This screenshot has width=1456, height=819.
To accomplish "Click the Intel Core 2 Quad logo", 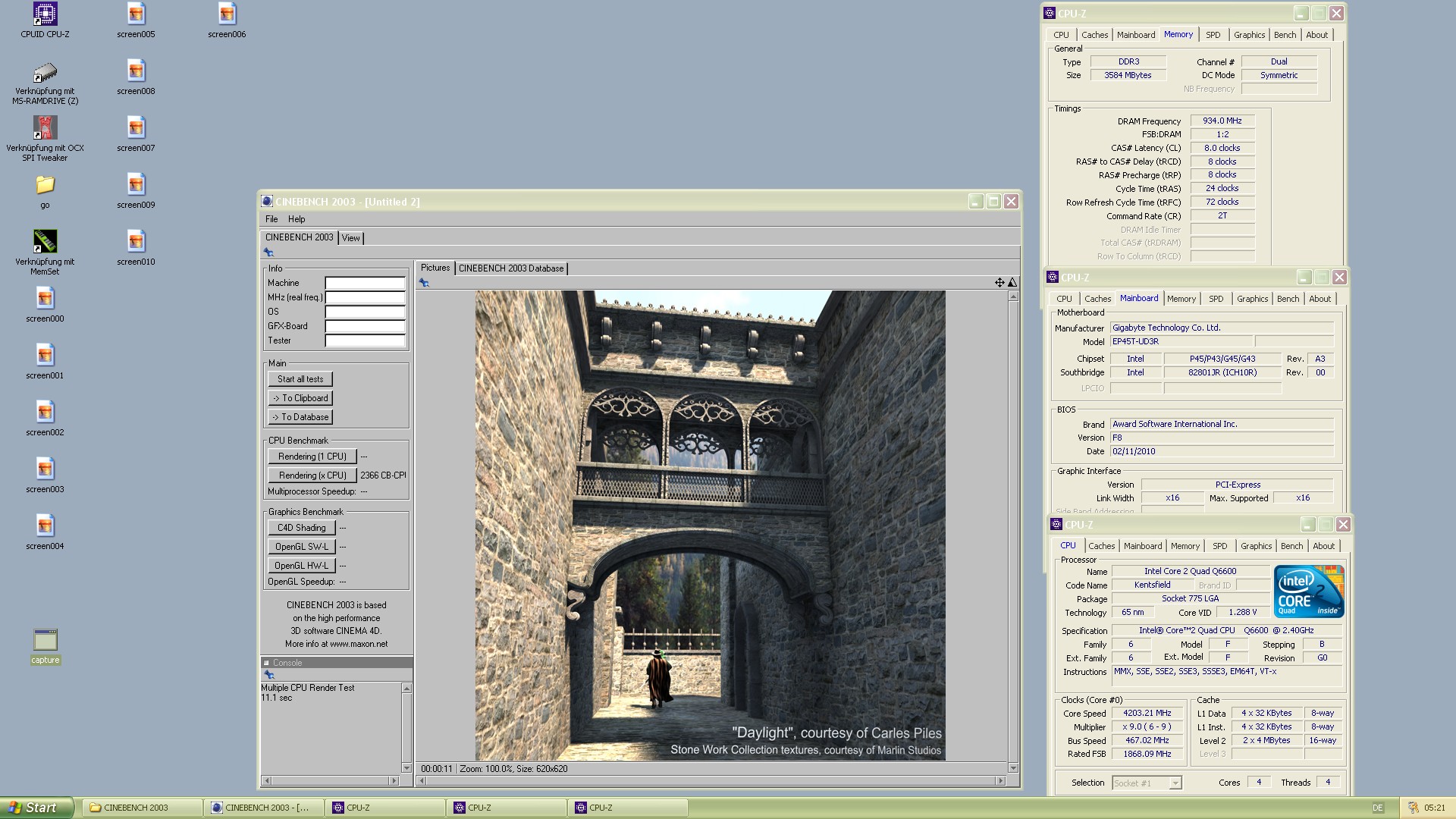I will pyautogui.click(x=1309, y=591).
